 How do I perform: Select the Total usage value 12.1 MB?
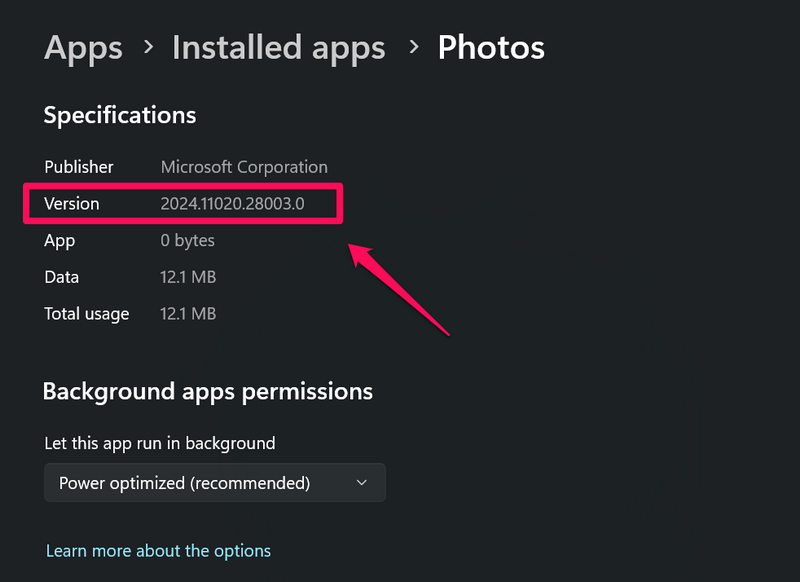[x=188, y=314]
